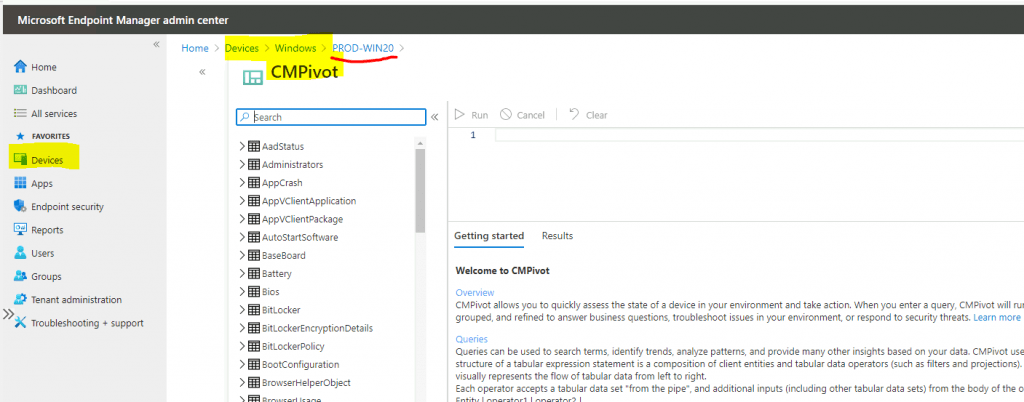1024x402 pixels.
Task: Focus the entity Search box
Action: pyautogui.click(x=331, y=117)
